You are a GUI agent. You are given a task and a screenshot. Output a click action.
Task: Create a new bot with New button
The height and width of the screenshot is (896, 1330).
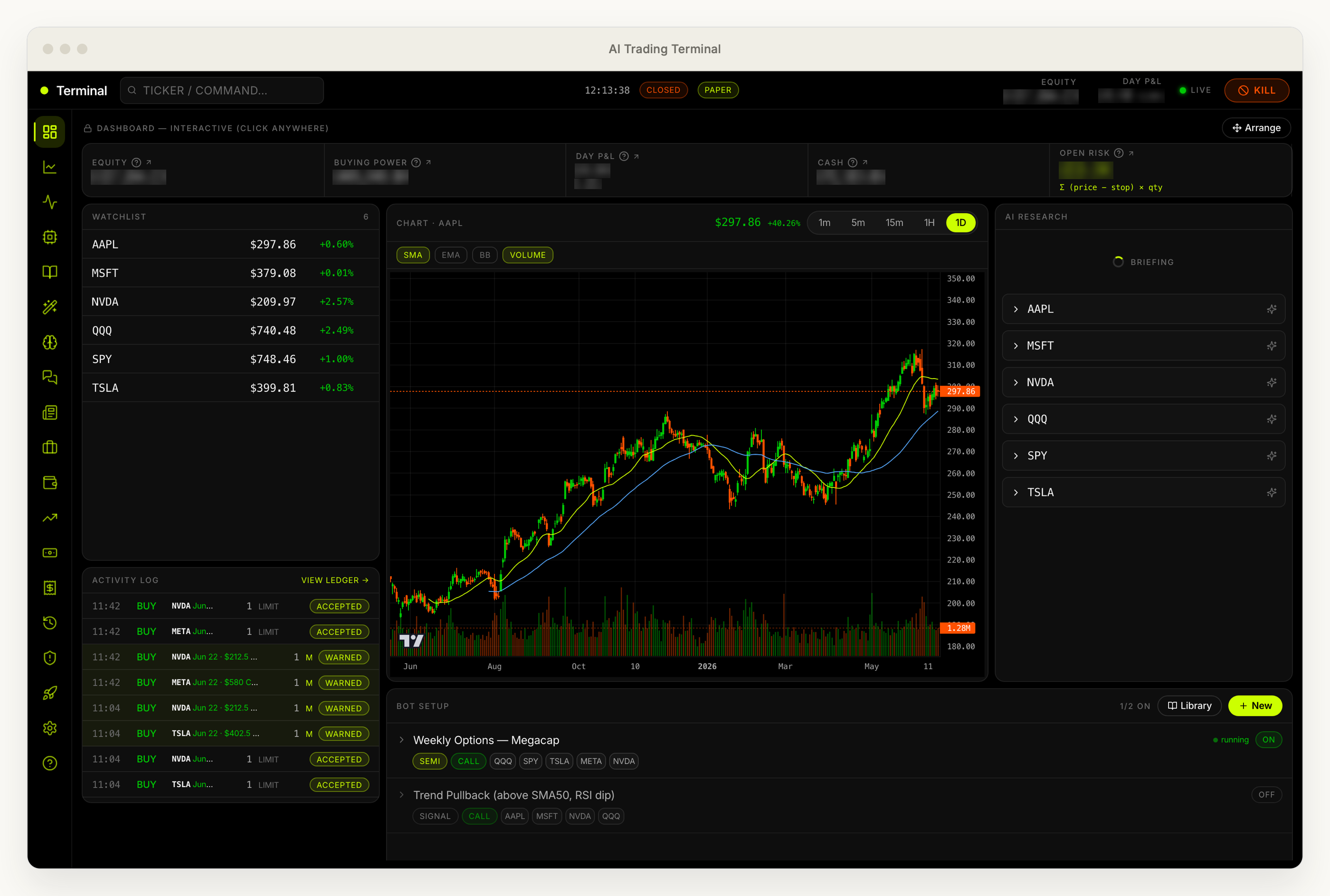pyautogui.click(x=1254, y=705)
